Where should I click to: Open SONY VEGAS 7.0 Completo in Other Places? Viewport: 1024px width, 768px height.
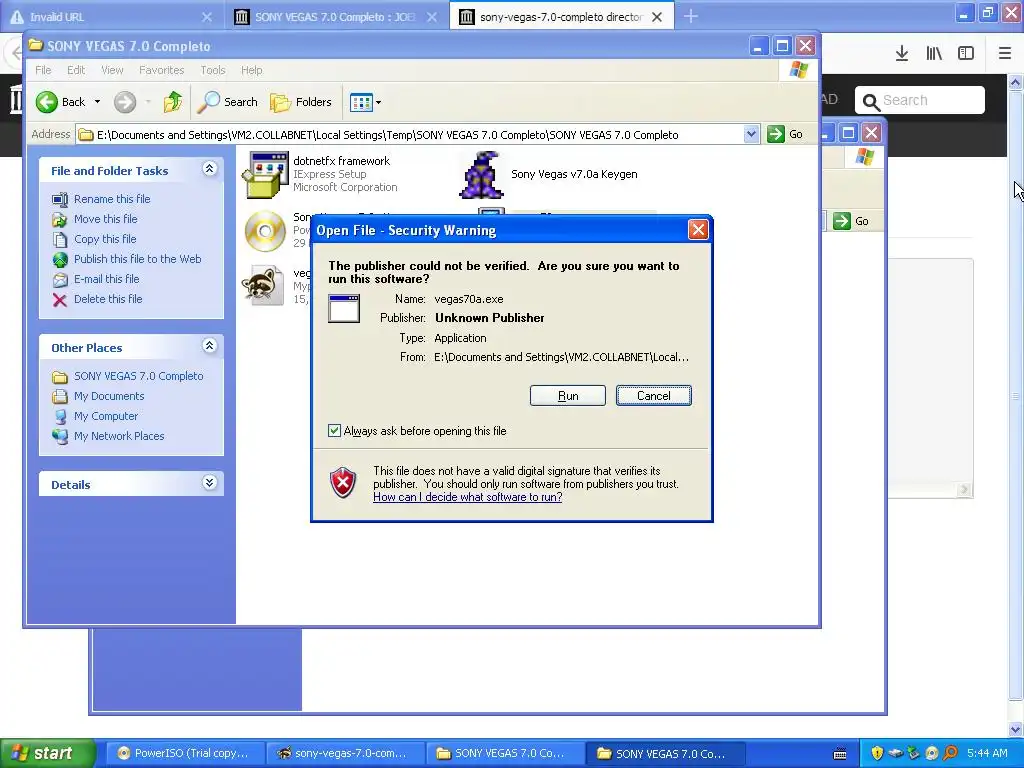coord(138,376)
